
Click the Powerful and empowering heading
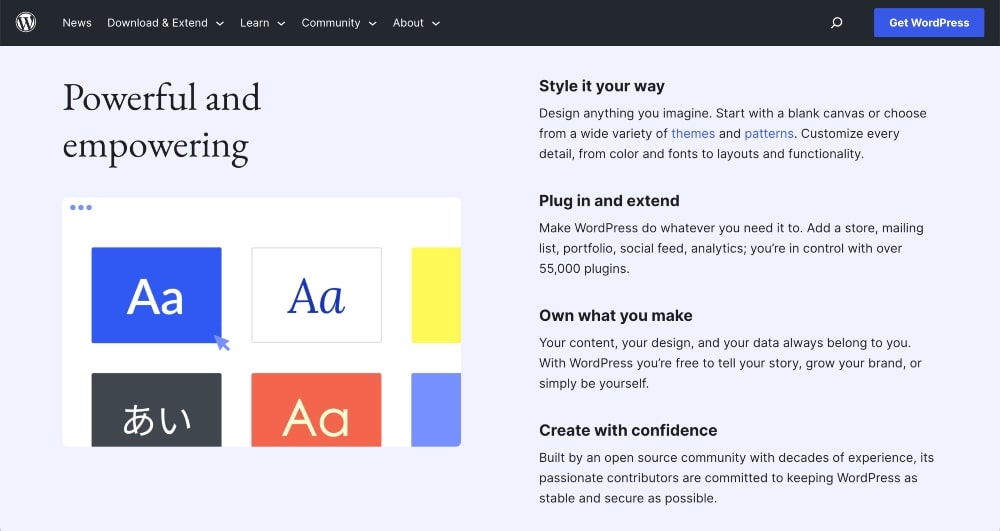[162, 121]
